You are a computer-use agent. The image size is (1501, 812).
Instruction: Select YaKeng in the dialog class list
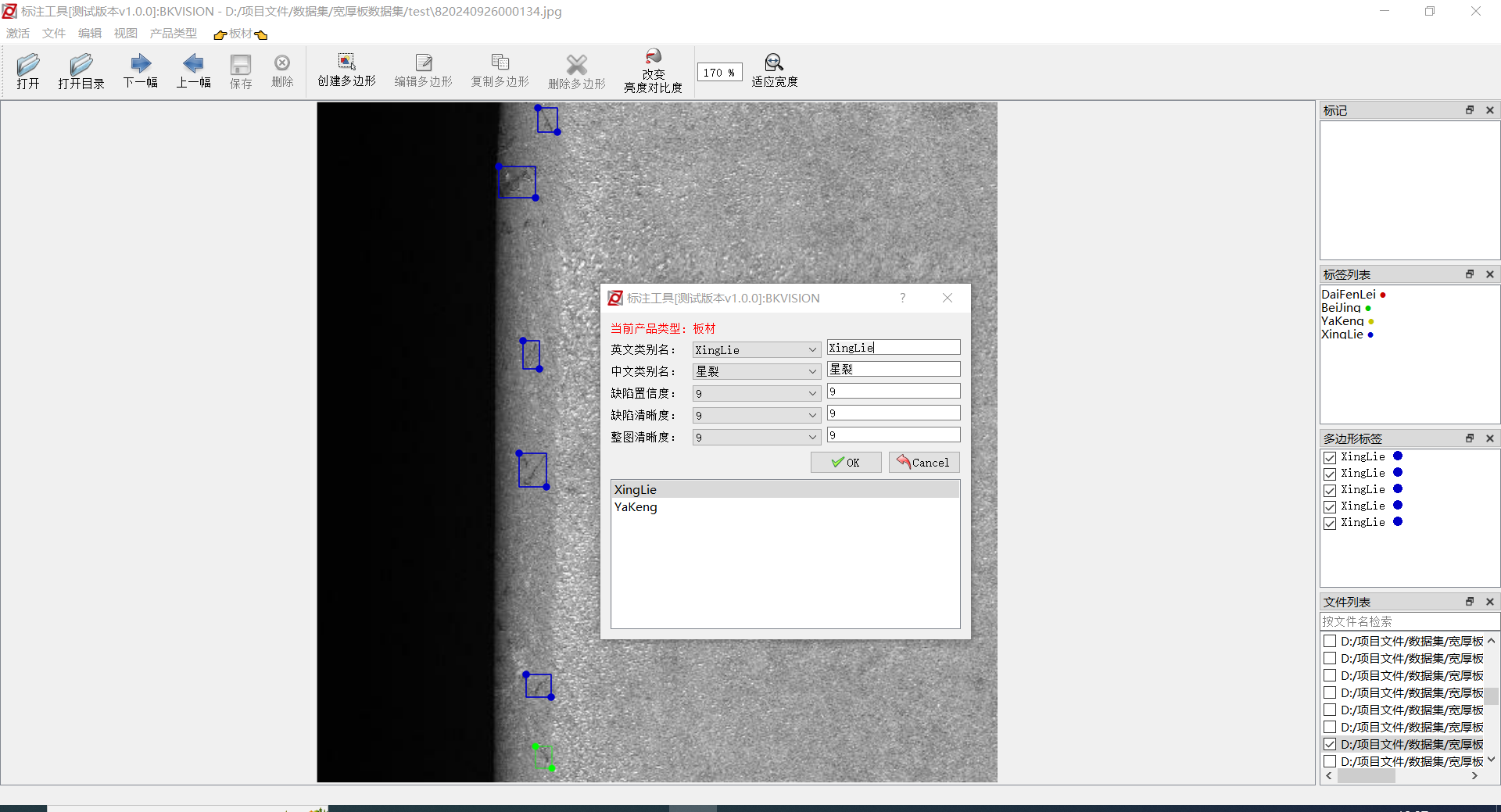[636, 507]
